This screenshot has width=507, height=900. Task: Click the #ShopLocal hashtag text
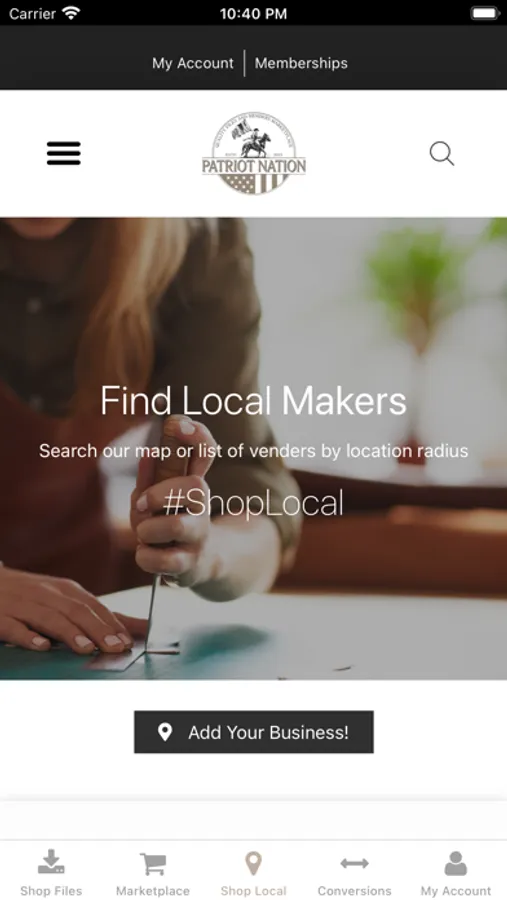click(x=253, y=503)
